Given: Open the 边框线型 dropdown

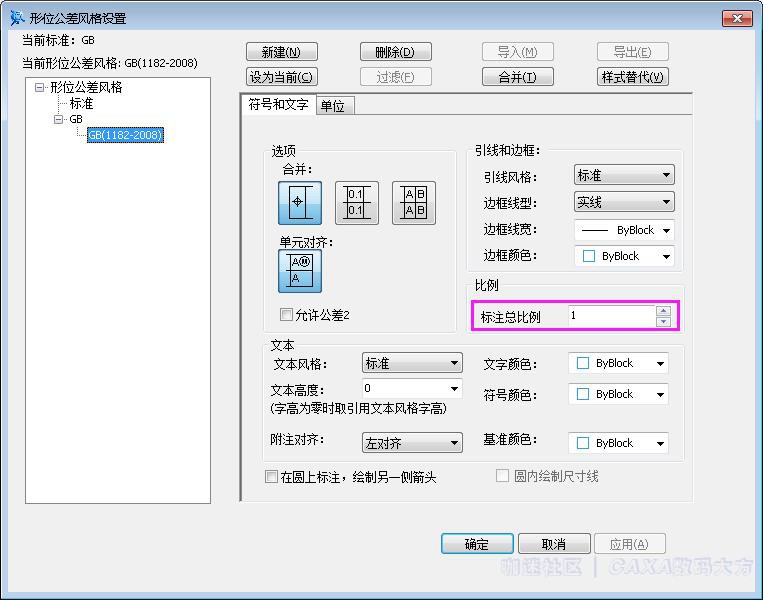Looking at the screenshot, I should 624,202.
